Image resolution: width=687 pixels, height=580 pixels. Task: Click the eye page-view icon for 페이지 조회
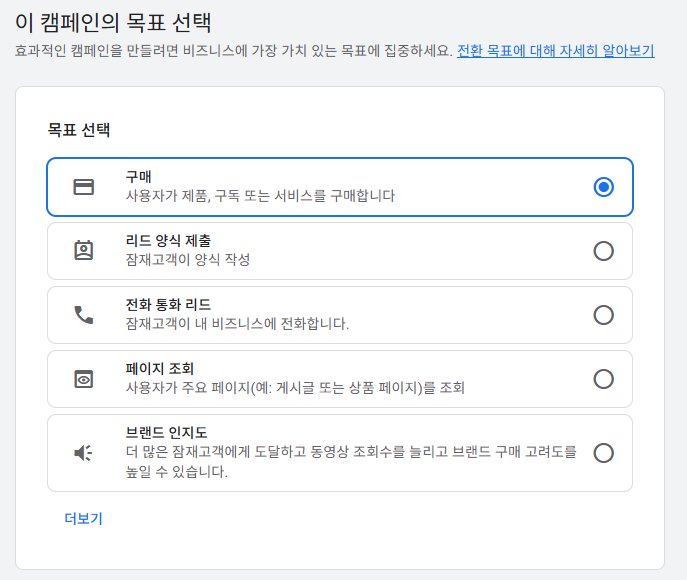tap(83, 379)
